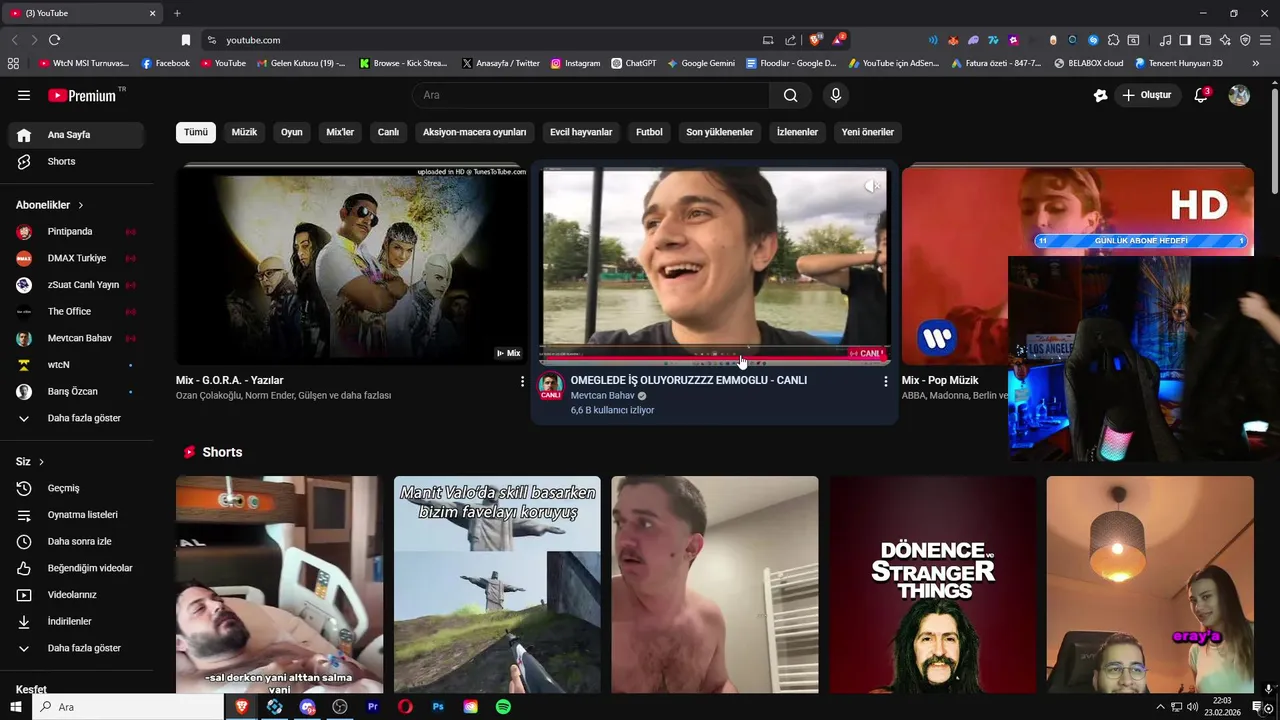Select the Futbol filter chip
Screen dimensions: 1280x720
pos(649,132)
